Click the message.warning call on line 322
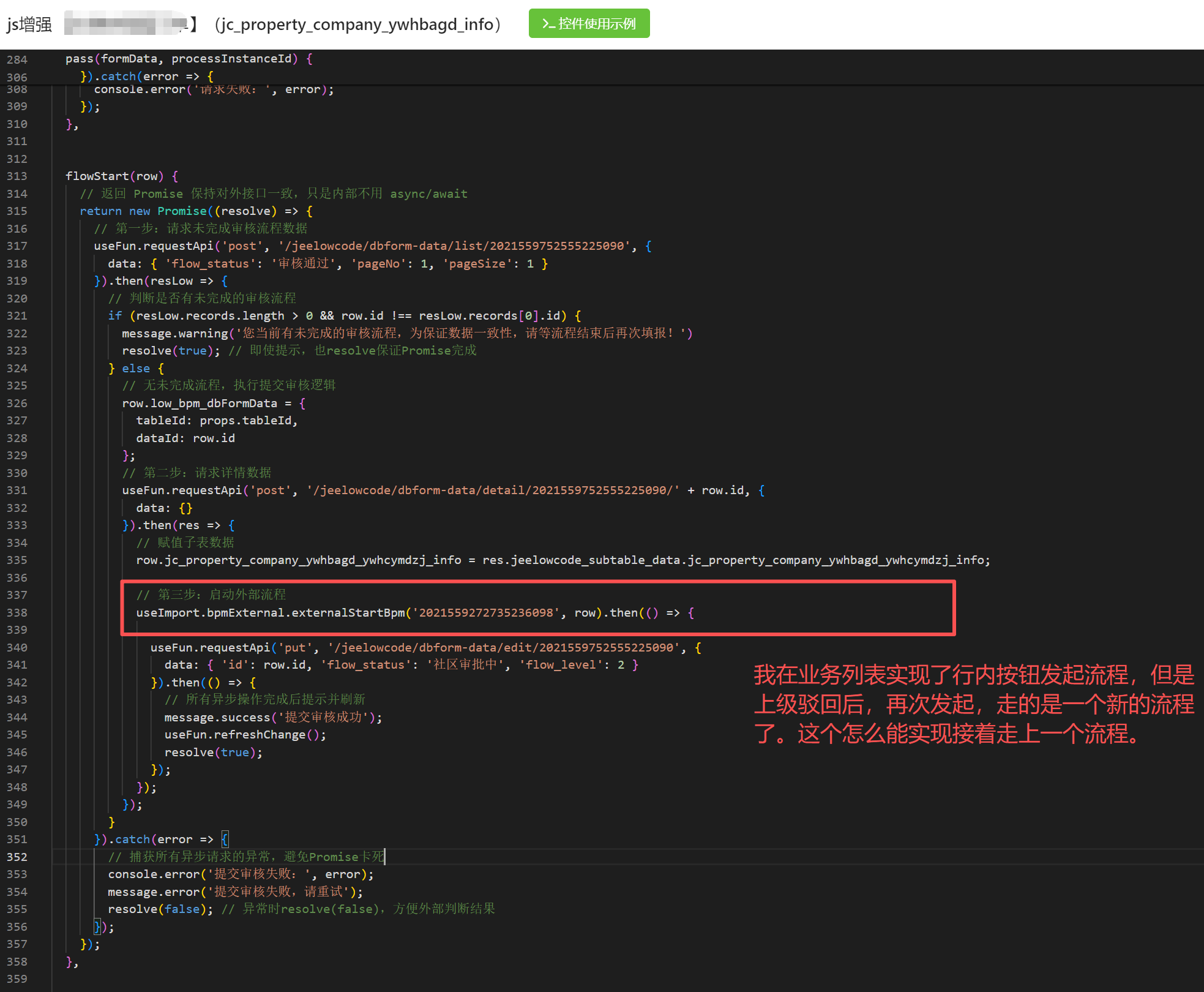 174,333
